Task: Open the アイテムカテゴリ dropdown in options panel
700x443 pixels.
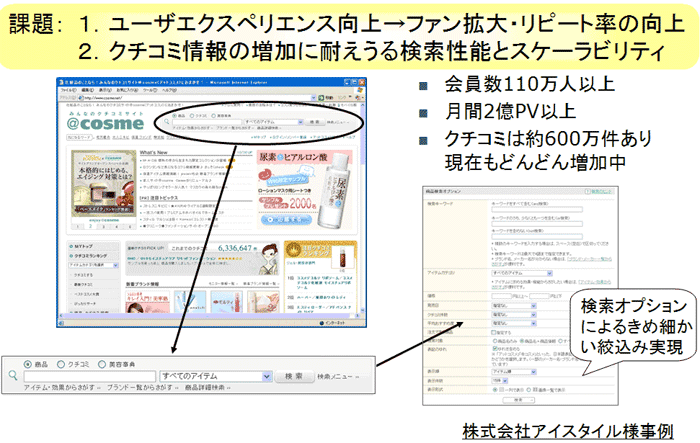Action: pyautogui.click(x=522, y=273)
